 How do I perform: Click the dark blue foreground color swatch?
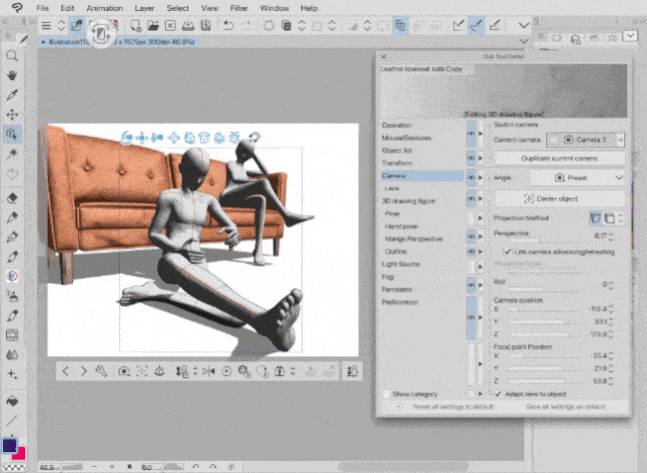(x=9, y=445)
